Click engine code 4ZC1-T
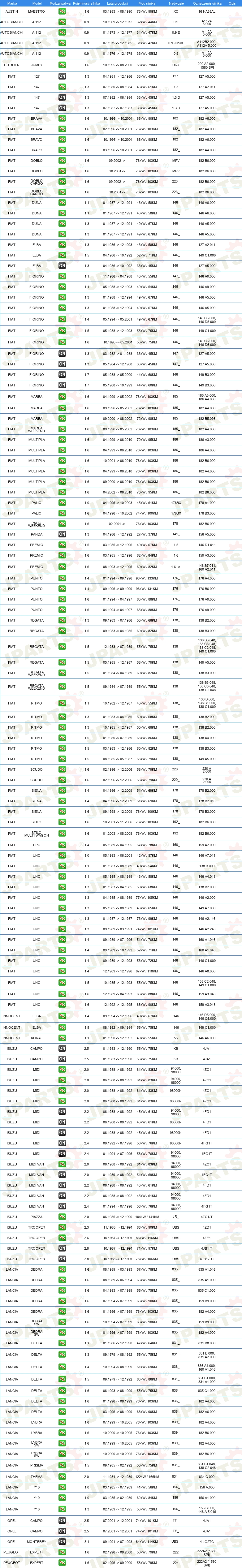242x1568 pixels. (207, 1217)
